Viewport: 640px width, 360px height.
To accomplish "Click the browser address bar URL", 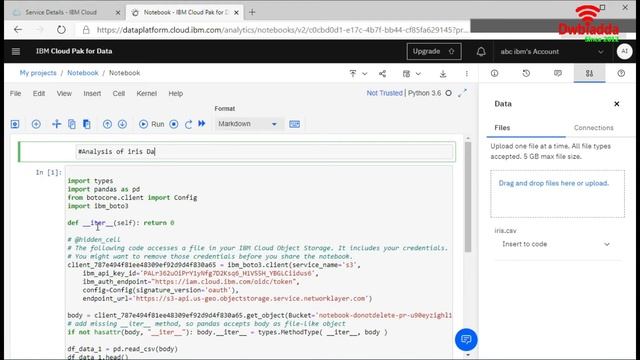I will tap(282, 30).
